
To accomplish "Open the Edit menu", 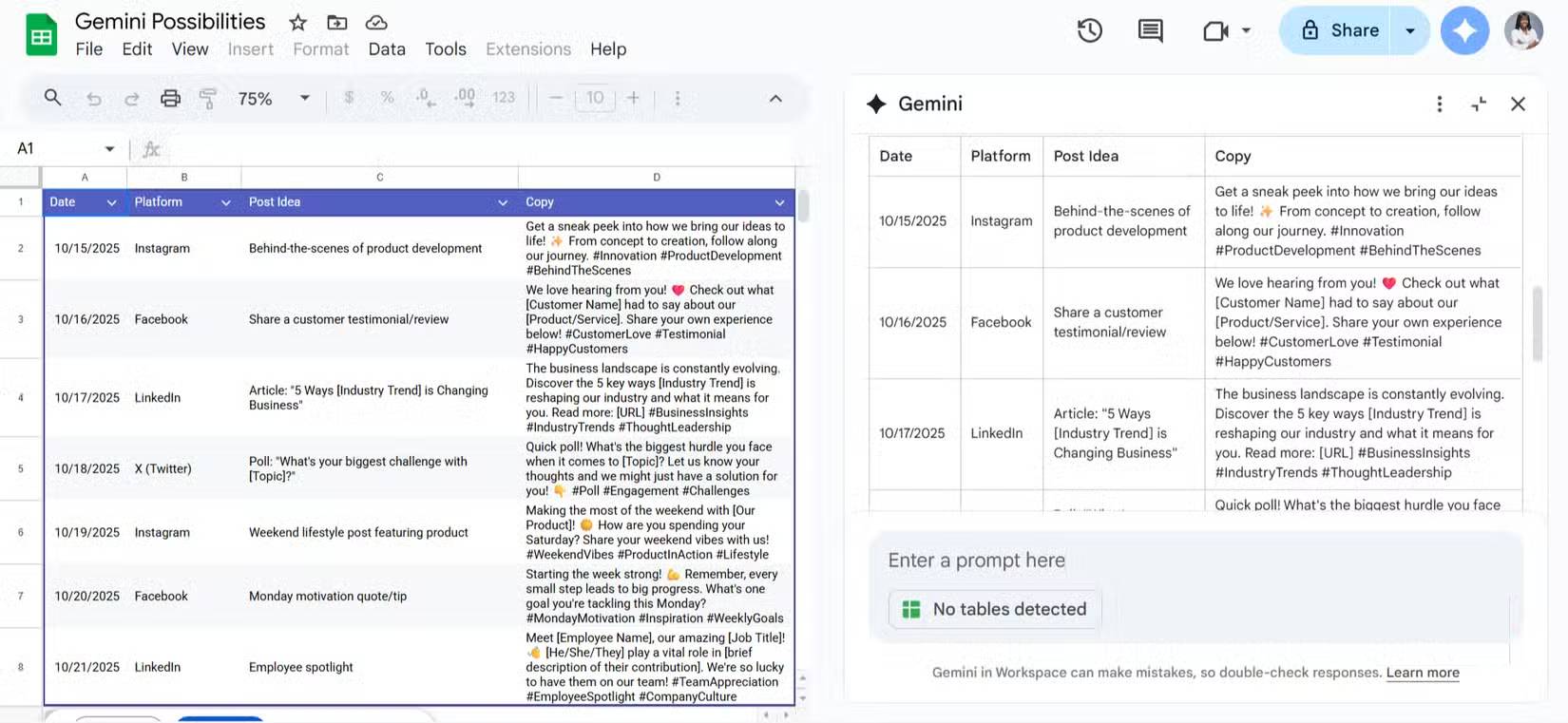I will pos(137,49).
